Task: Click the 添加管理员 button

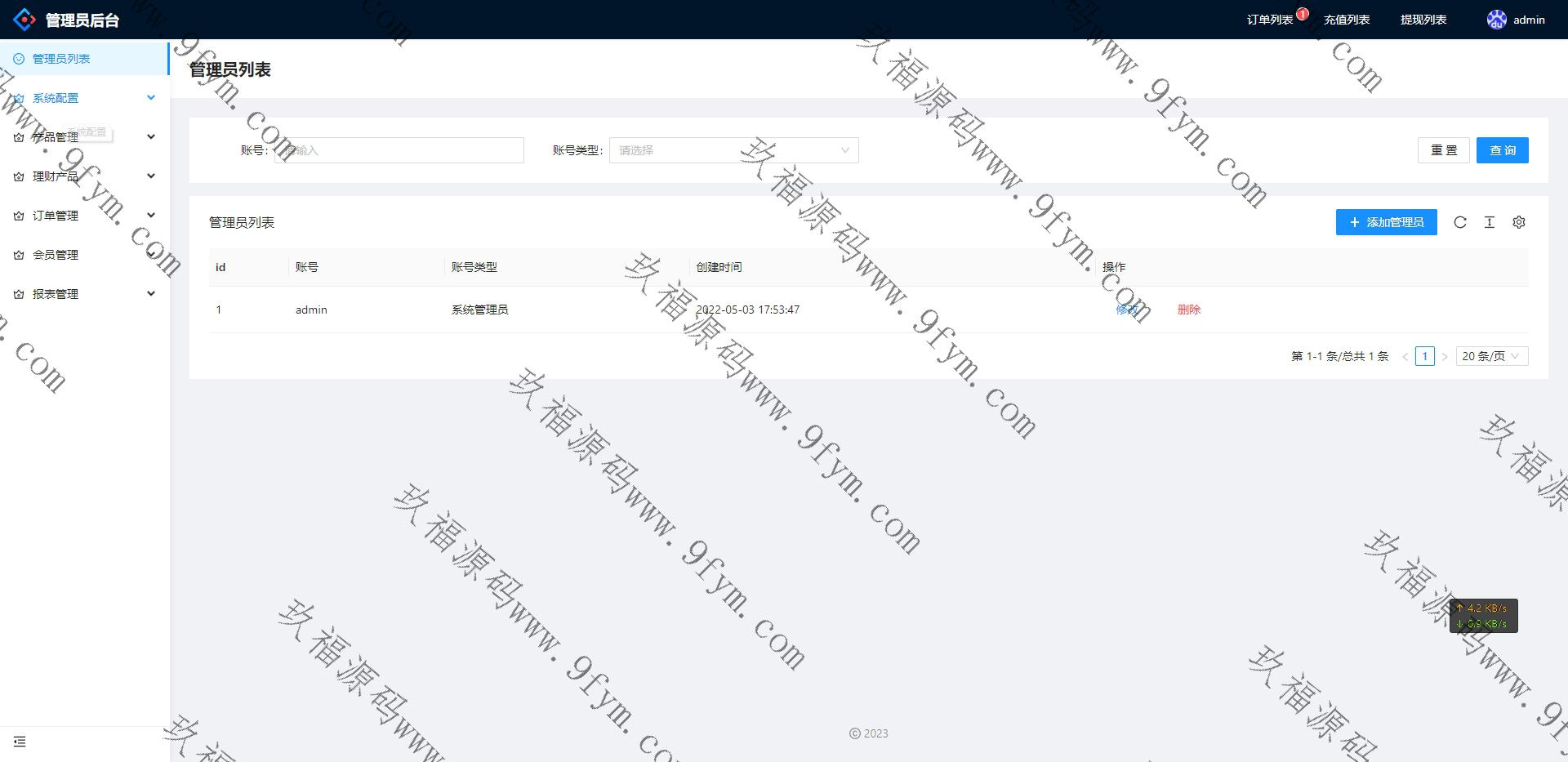Action: pos(1387,222)
